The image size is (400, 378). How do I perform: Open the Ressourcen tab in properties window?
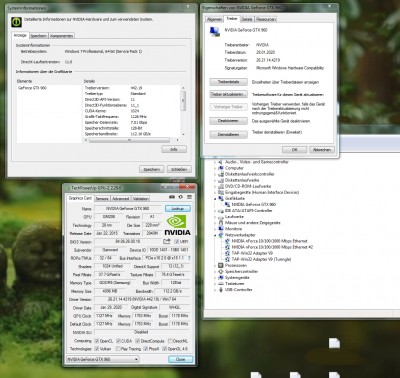coord(266,19)
